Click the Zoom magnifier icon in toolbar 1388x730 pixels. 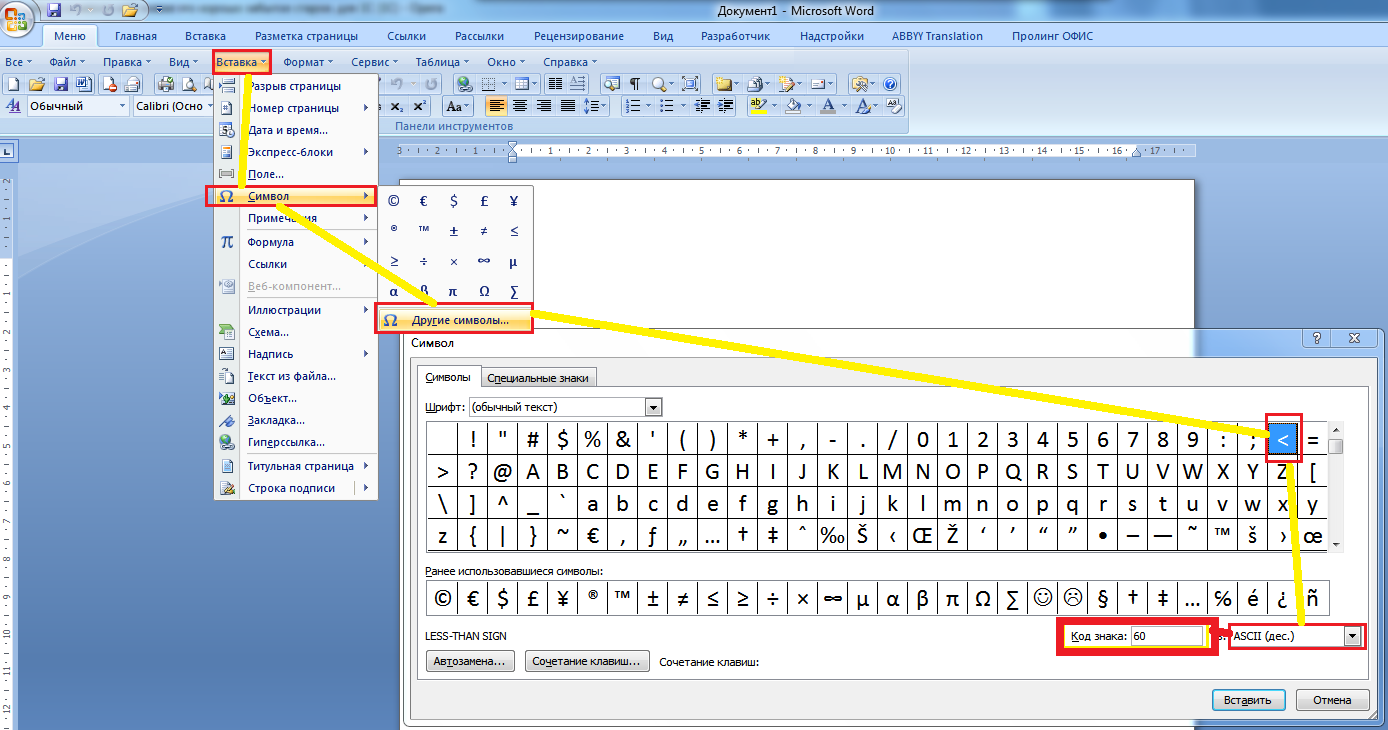658,84
